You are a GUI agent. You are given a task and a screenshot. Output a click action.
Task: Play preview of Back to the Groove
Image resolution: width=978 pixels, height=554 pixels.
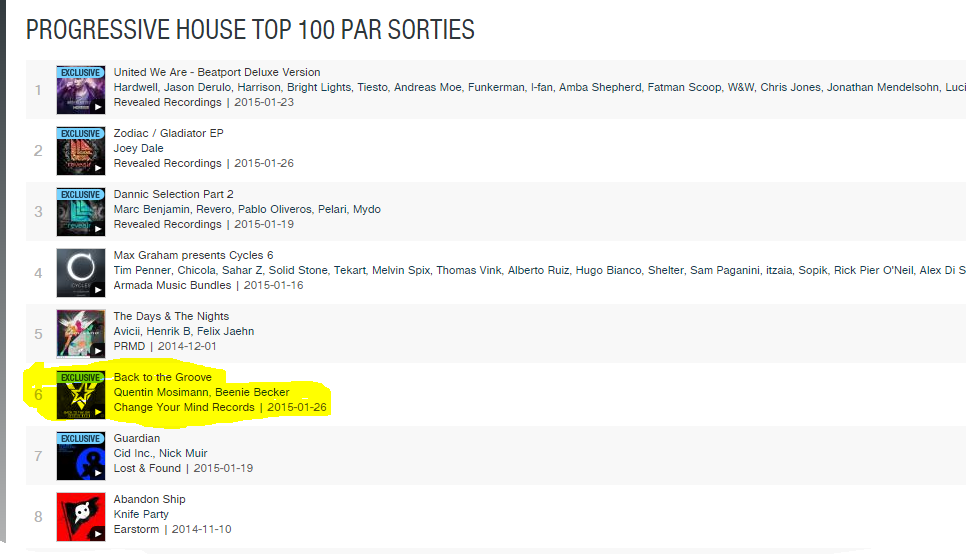98,412
